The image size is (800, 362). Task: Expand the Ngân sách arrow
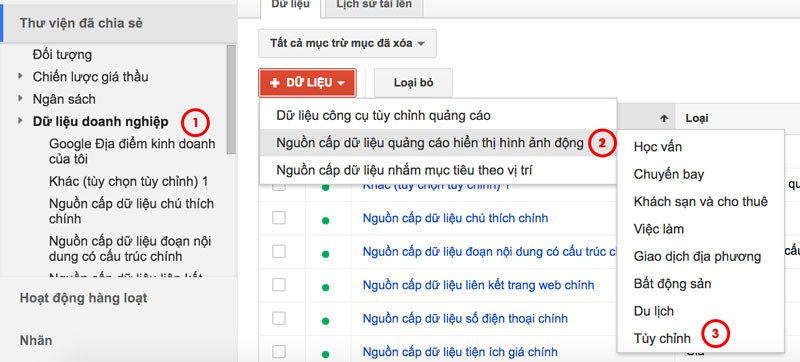coord(21,98)
